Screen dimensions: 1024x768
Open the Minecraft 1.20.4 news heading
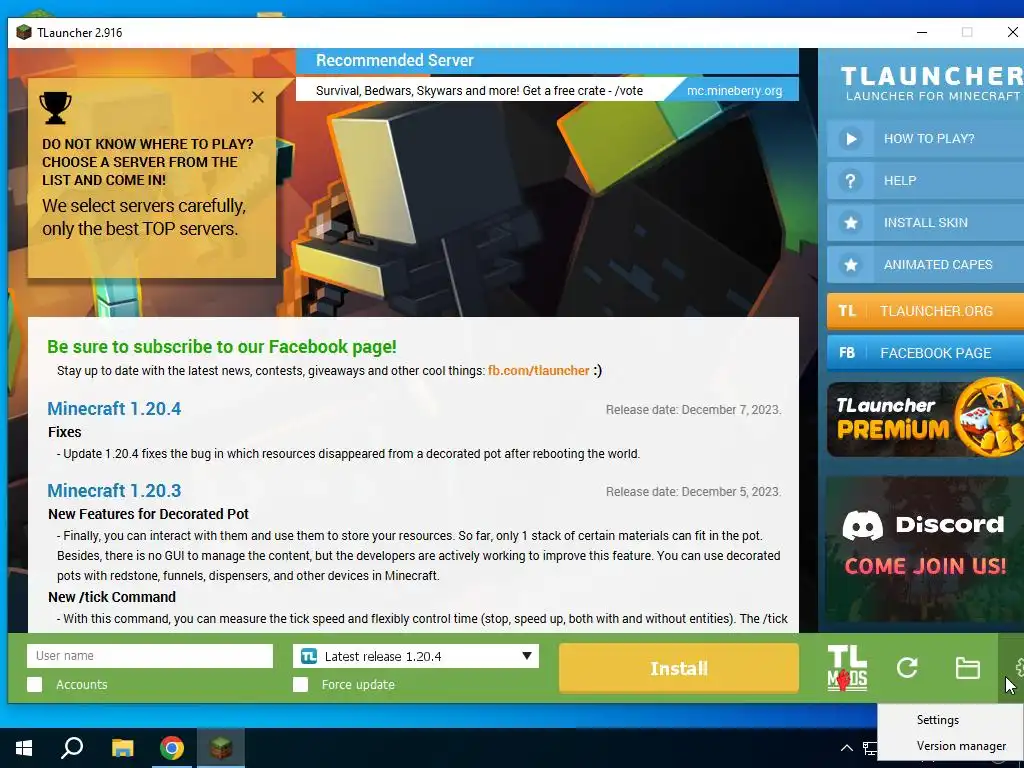click(114, 409)
